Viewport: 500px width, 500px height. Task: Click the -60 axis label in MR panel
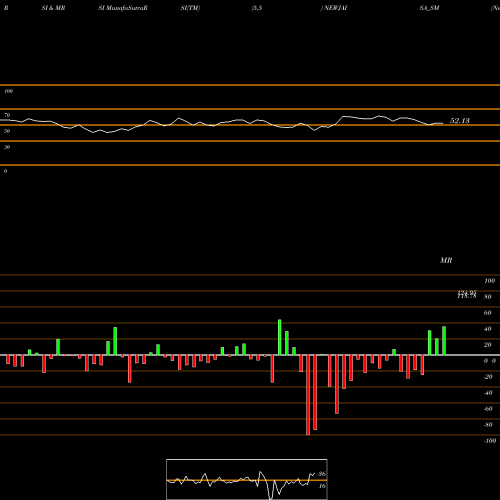coord(488,409)
